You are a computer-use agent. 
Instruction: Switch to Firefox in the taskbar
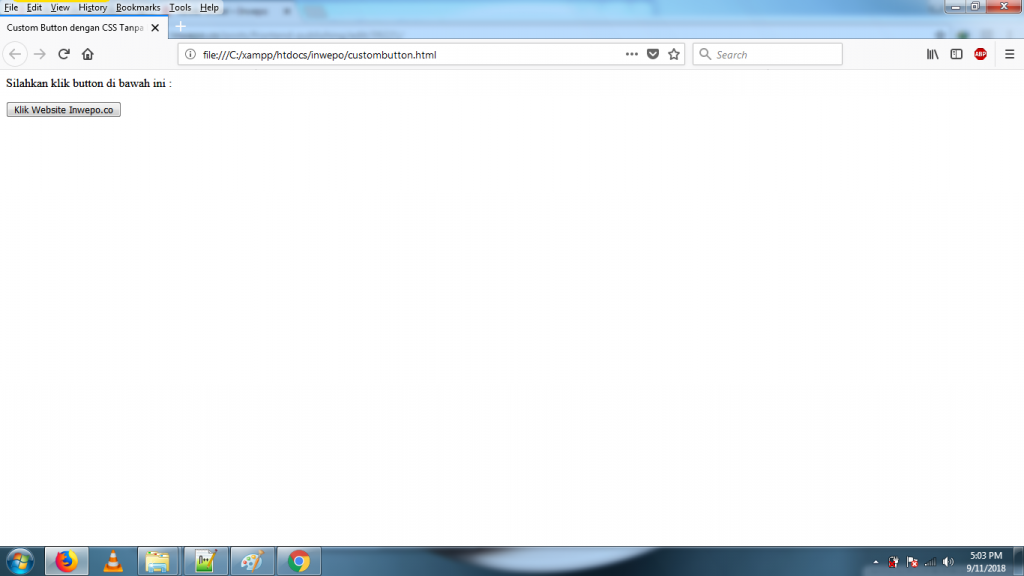[x=67, y=562]
